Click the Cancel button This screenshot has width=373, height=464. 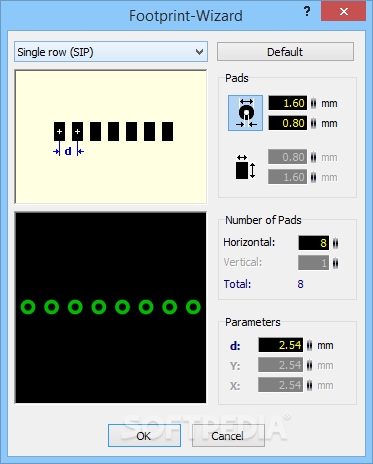[x=228, y=436]
